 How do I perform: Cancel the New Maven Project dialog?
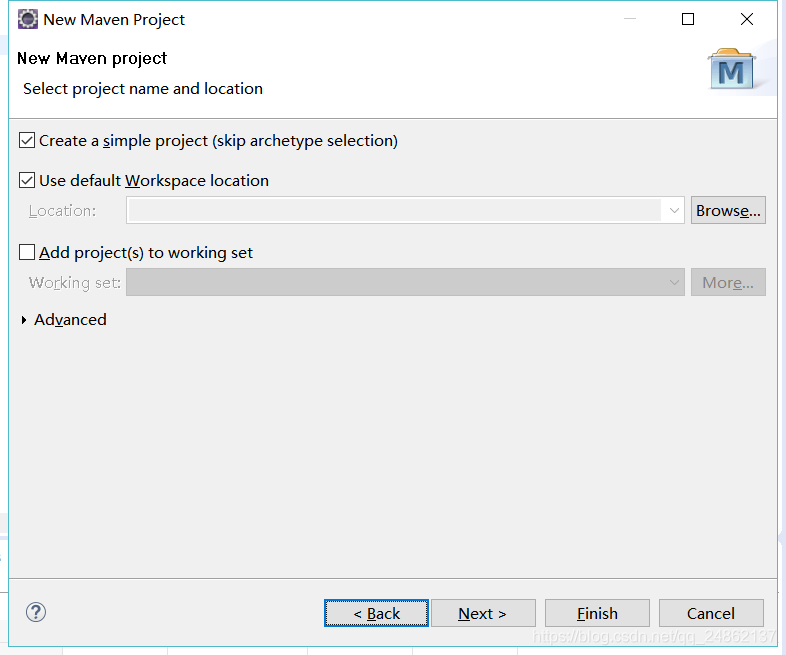coord(711,613)
